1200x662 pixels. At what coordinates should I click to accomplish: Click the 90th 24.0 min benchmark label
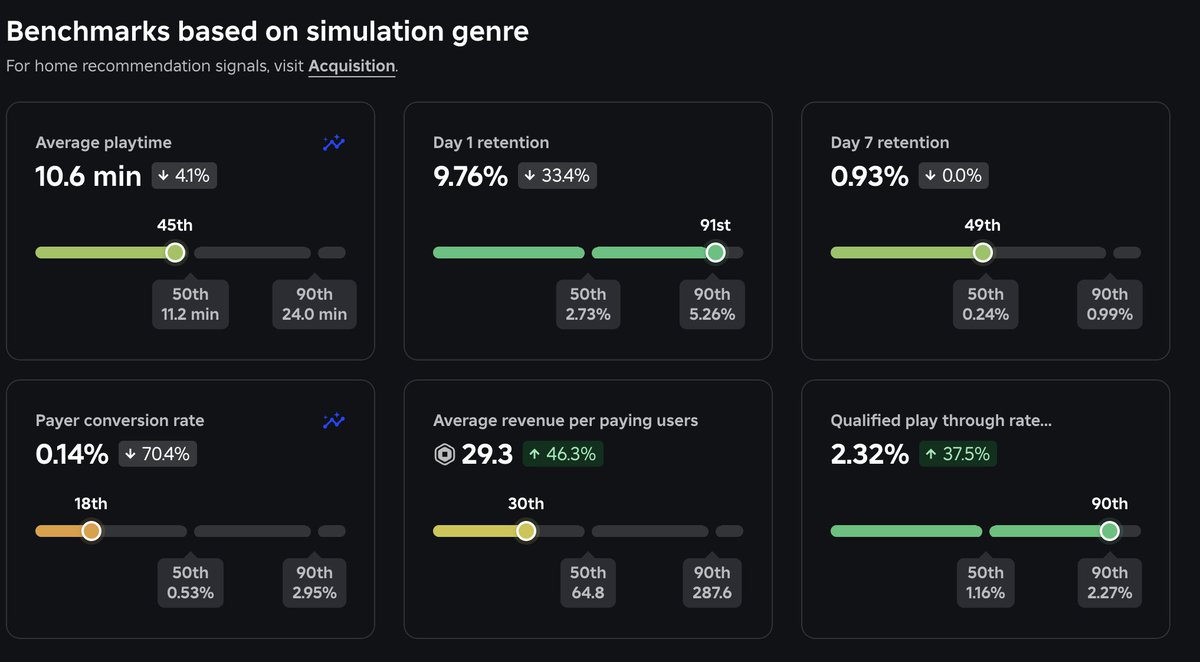[314, 304]
